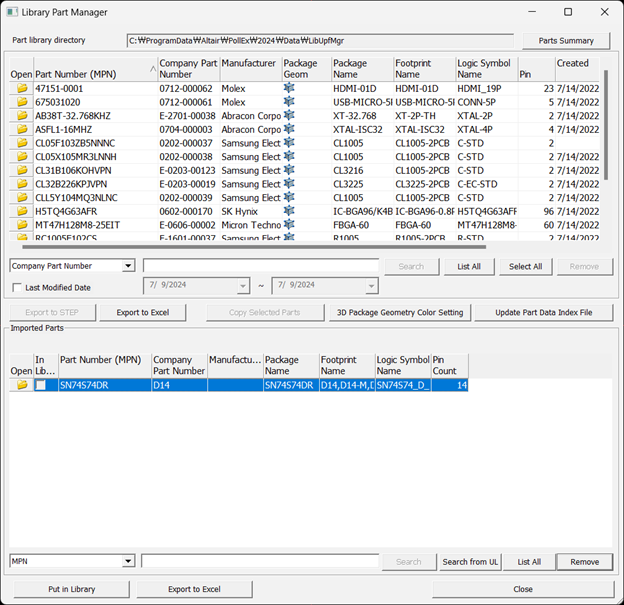Click the Parts Summary button
This screenshot has width=624, height=605.
click(566, 41)
